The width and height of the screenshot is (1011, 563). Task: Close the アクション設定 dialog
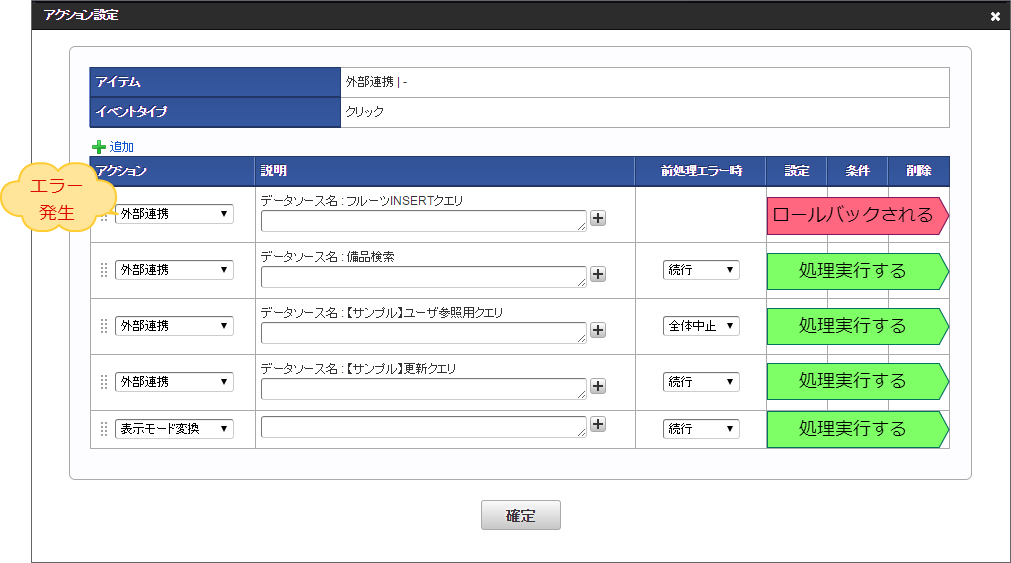[995, 17]
